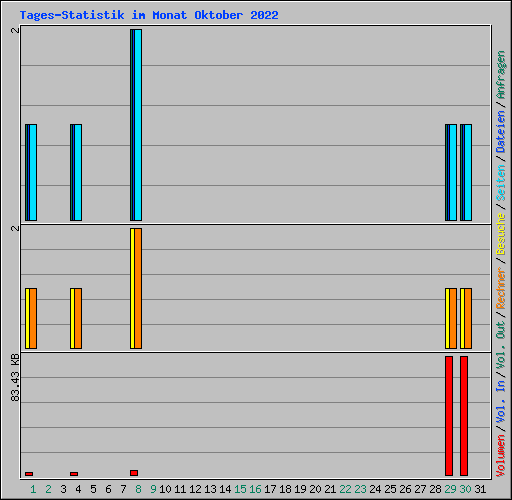Click the orange bar for day 8
The height and width of the screenshot is (500, 512).
[138, 289]
